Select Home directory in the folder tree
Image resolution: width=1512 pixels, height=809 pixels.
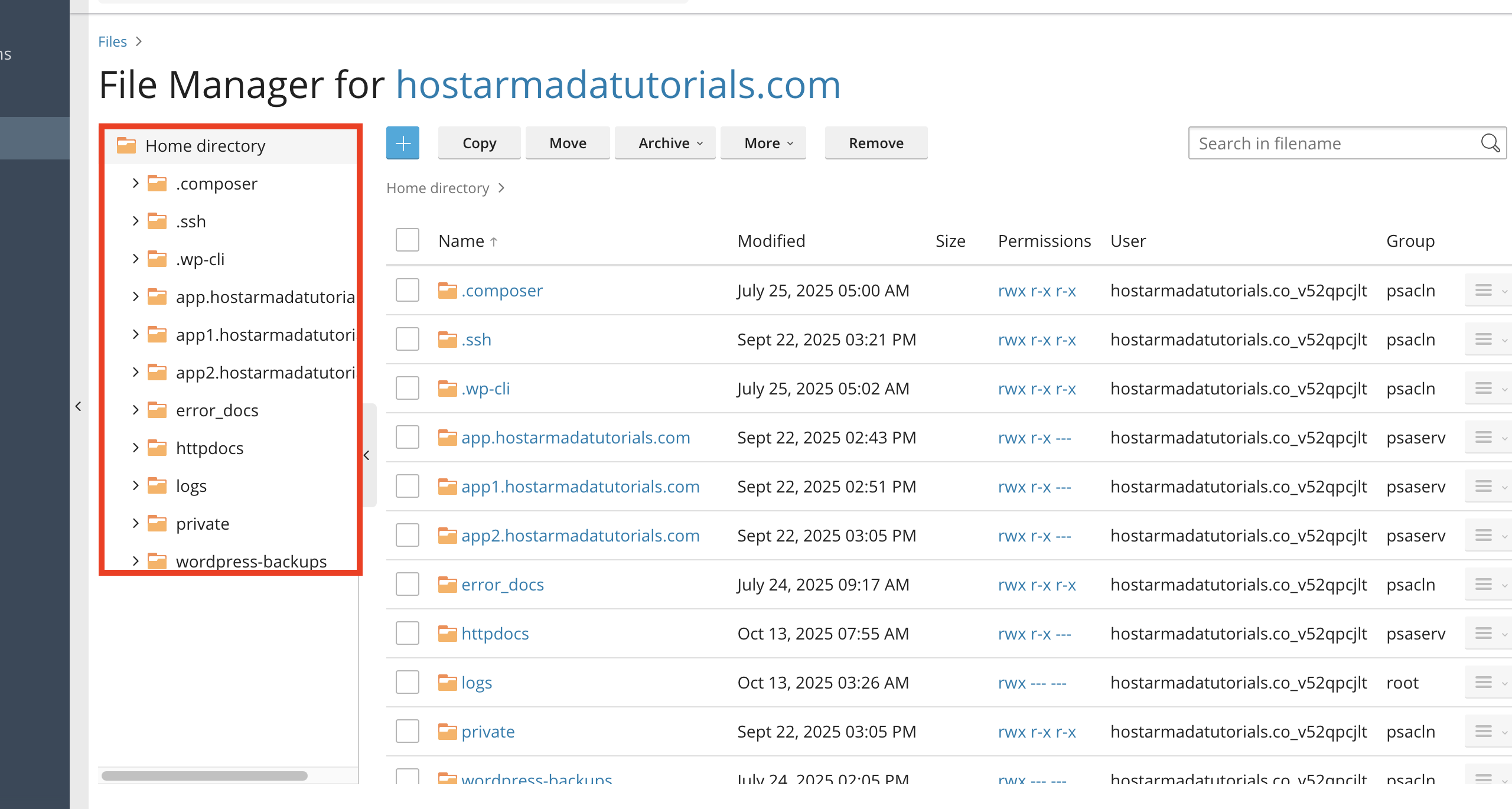tap(205, 146)
